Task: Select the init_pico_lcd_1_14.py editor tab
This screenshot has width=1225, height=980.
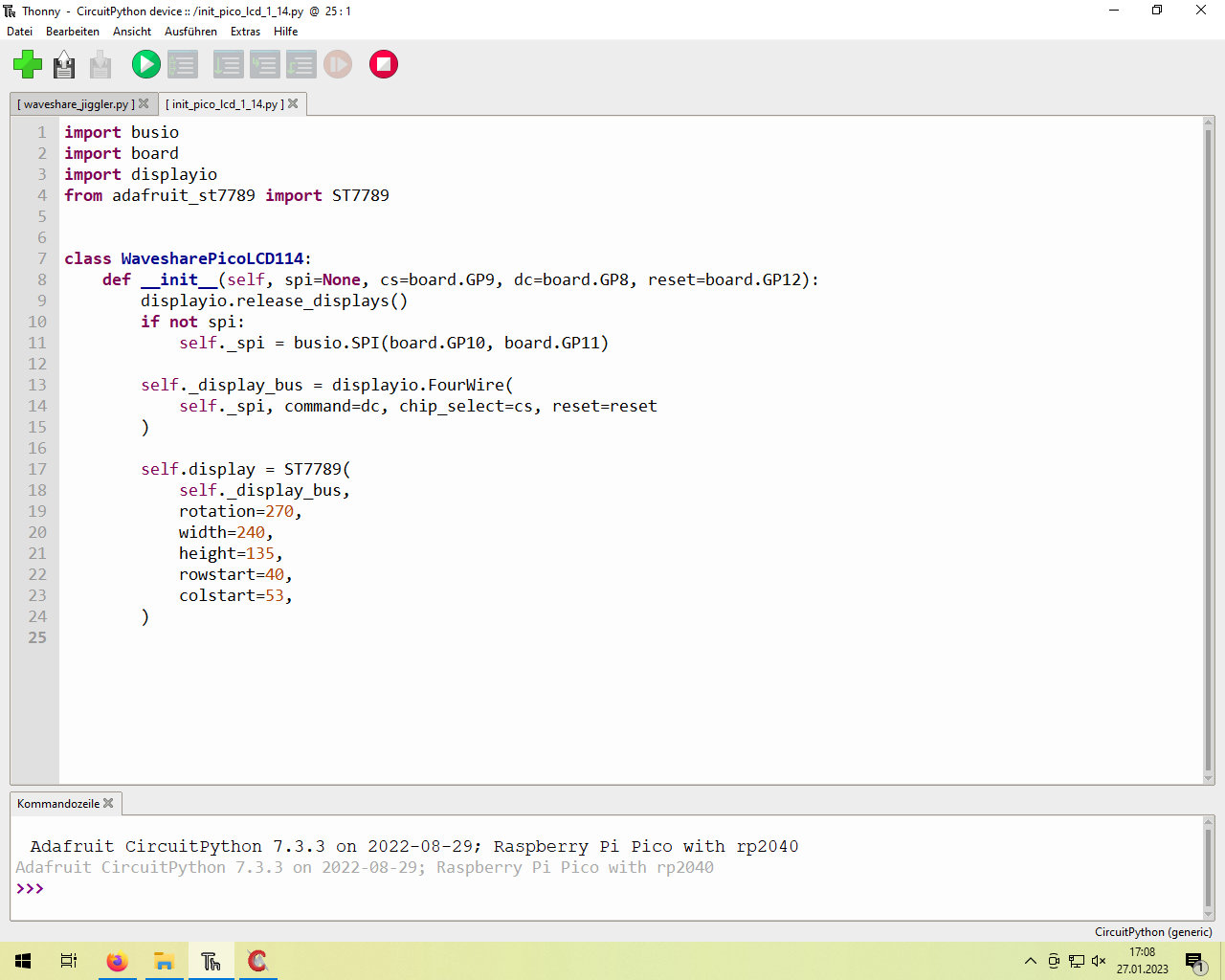Action: coord(225,104)
